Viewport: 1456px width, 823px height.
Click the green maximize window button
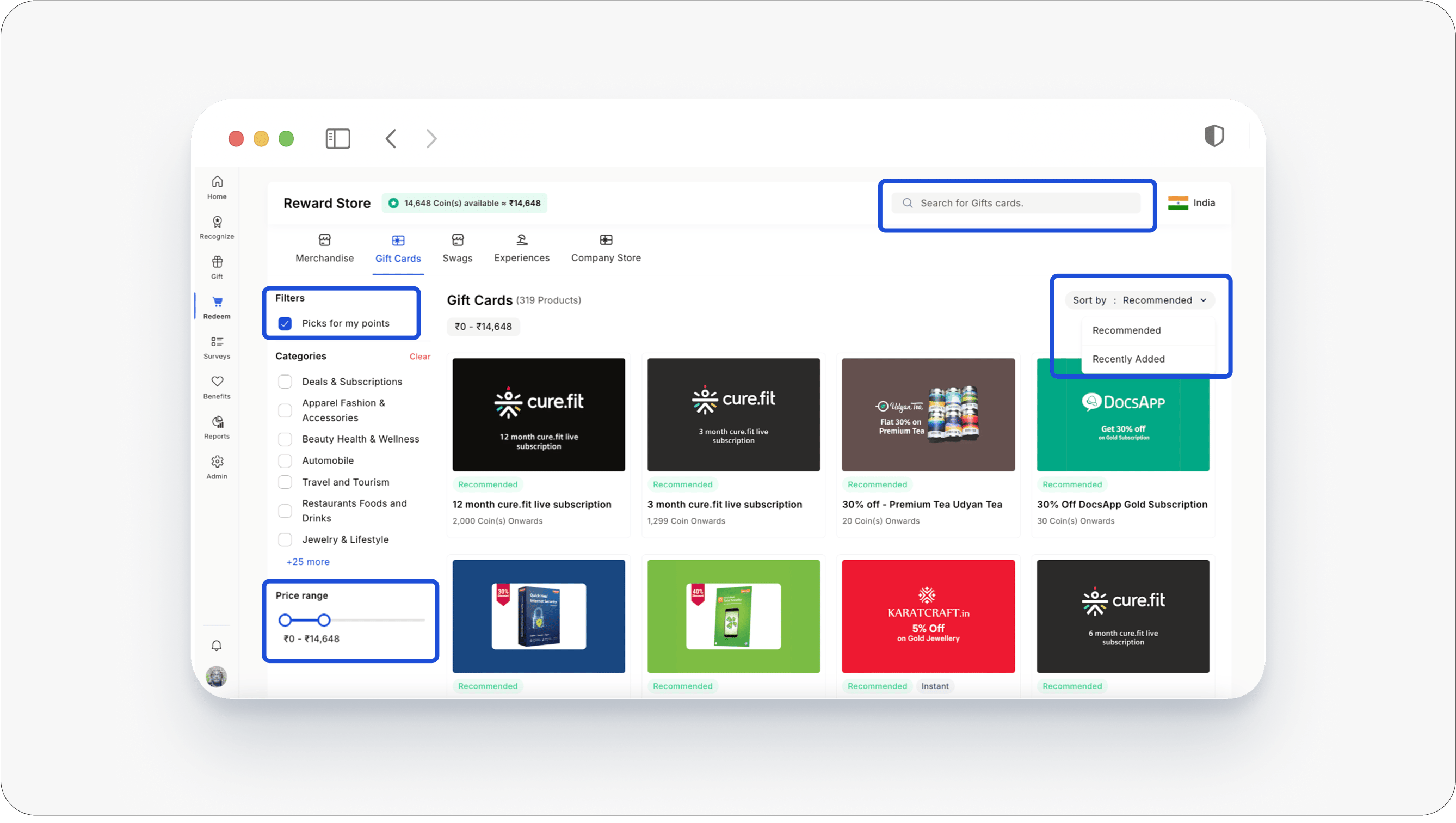tap(287, 139)
